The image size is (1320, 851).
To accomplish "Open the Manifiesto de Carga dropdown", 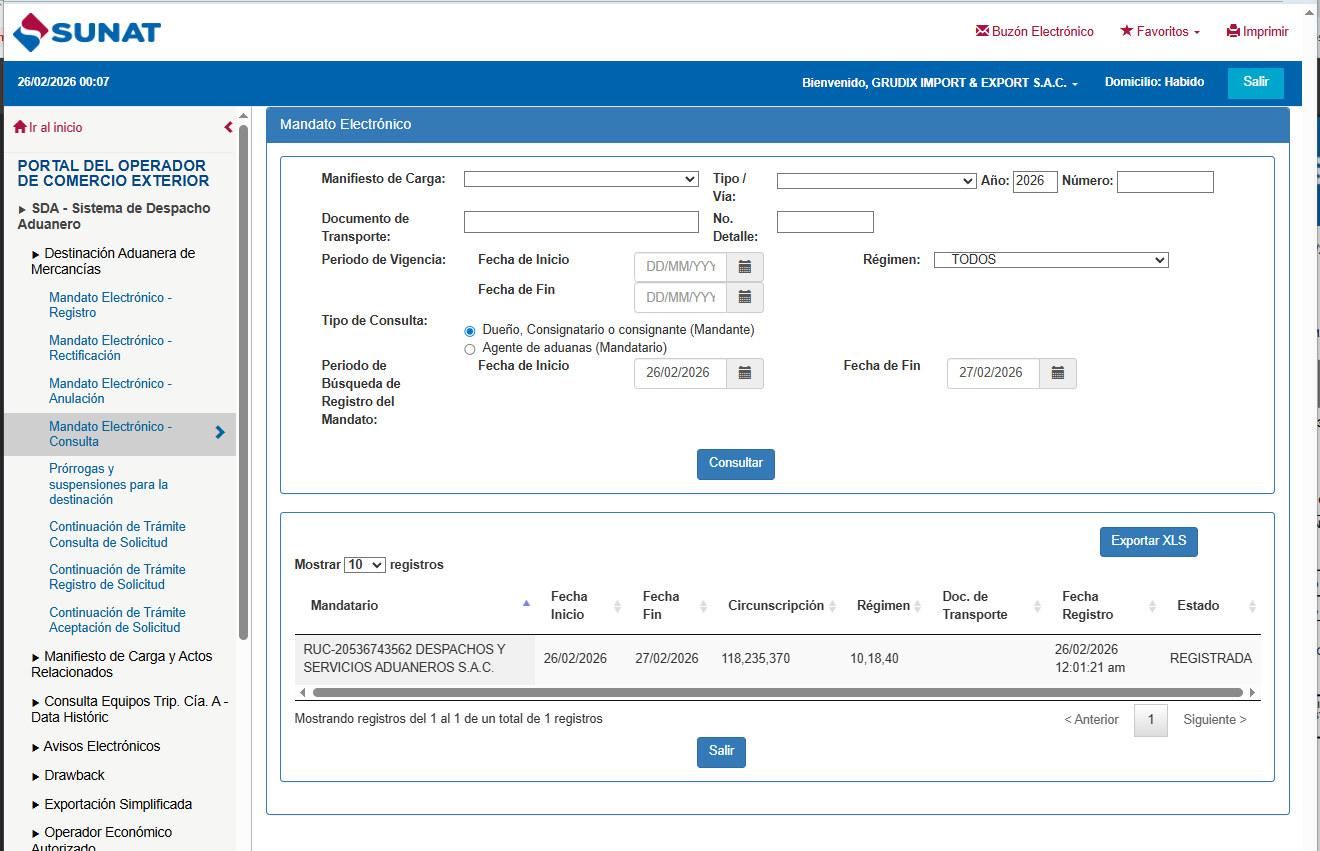I will coord(581,179).
